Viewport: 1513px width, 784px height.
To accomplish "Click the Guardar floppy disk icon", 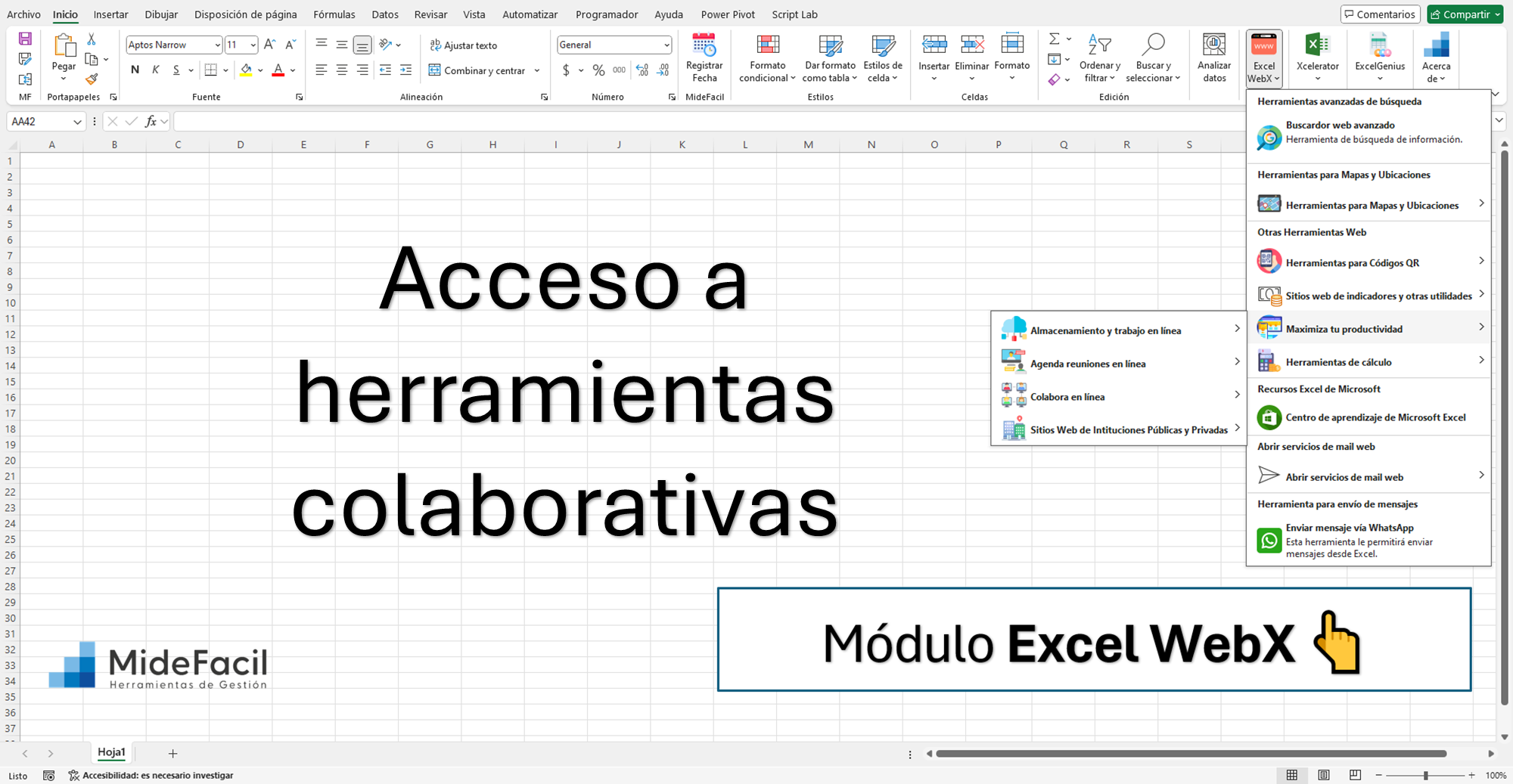I will [25, 39].
